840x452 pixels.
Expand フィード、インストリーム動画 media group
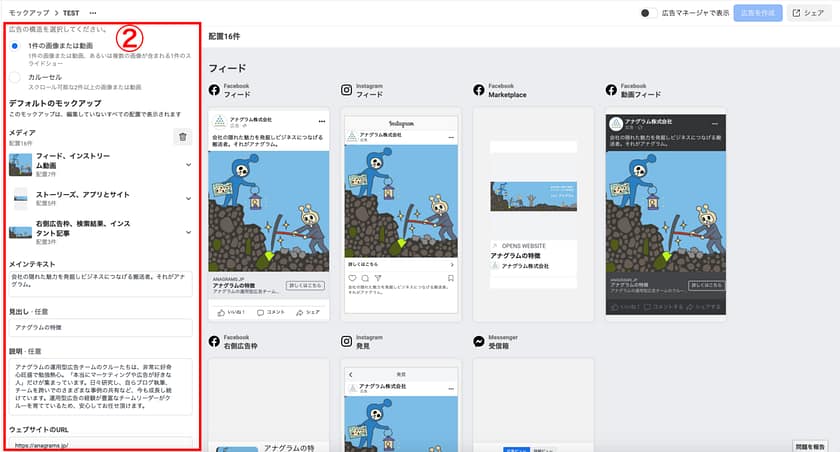(x=188, y=164)
